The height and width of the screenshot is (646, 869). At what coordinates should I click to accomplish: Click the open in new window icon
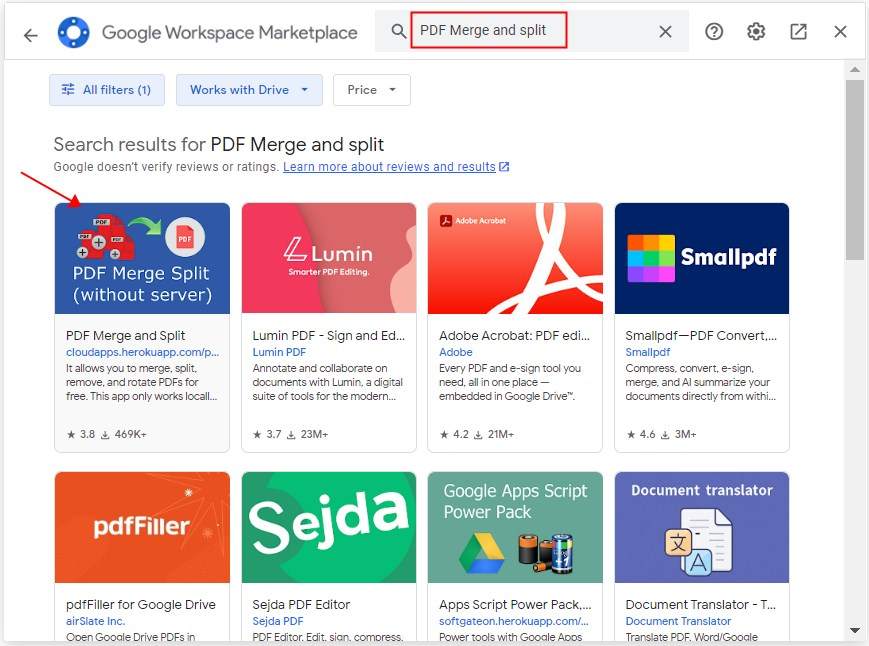(x=798, y=32)
